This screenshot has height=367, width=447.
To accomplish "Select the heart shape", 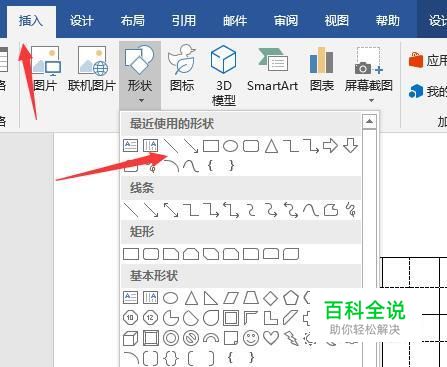I will pos(271,338).
